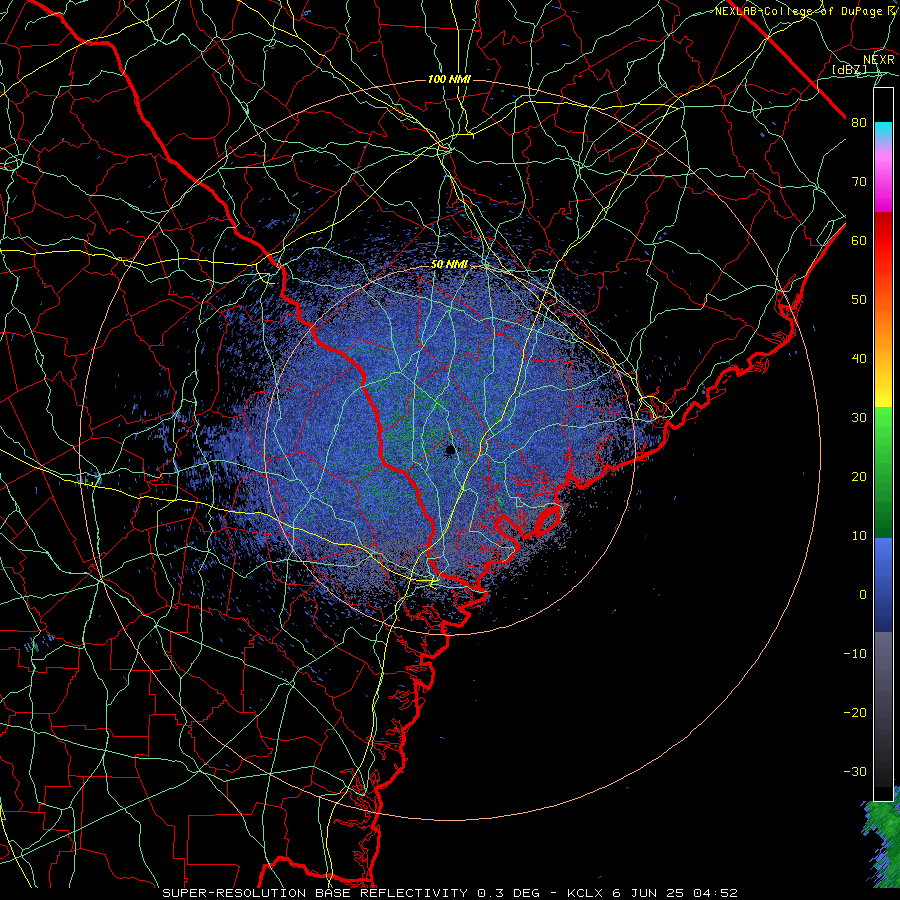Click the -20 value on the dBZ scale
Image resolution: width=900 pixels, height=900 pixels.
(x=855, y=712)
